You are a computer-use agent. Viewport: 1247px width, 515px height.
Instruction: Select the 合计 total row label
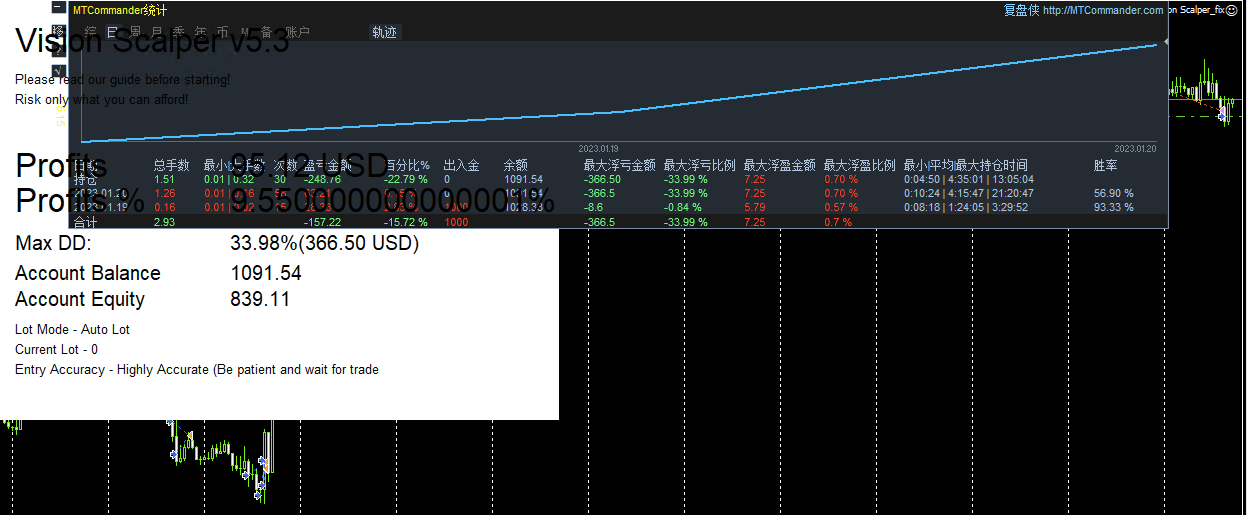[85, 222]
